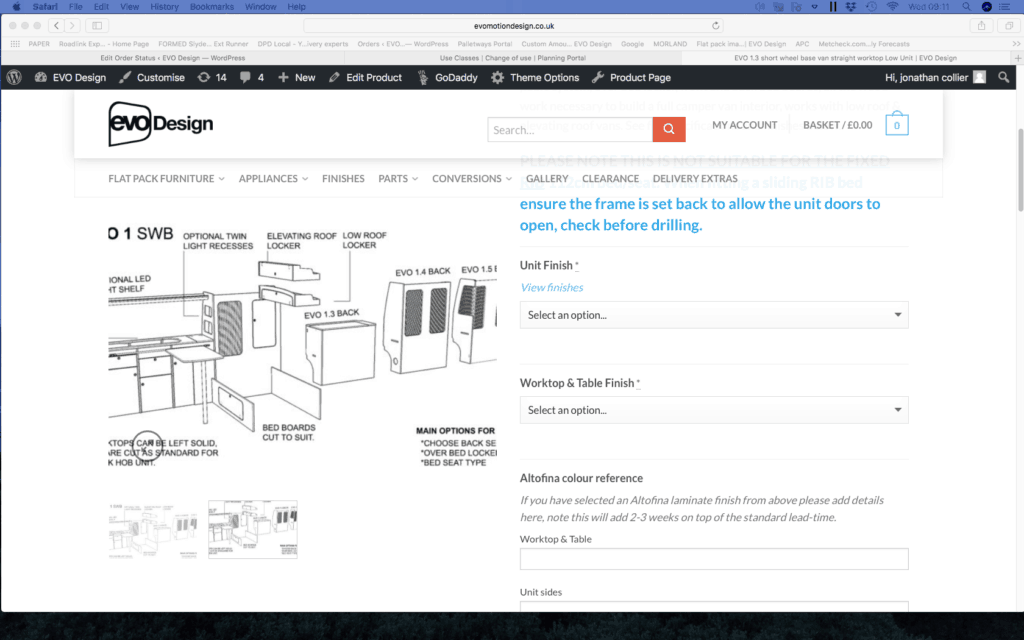
Task: Open GoDaddy admin bar menu
Action: (x=448, y=77)
